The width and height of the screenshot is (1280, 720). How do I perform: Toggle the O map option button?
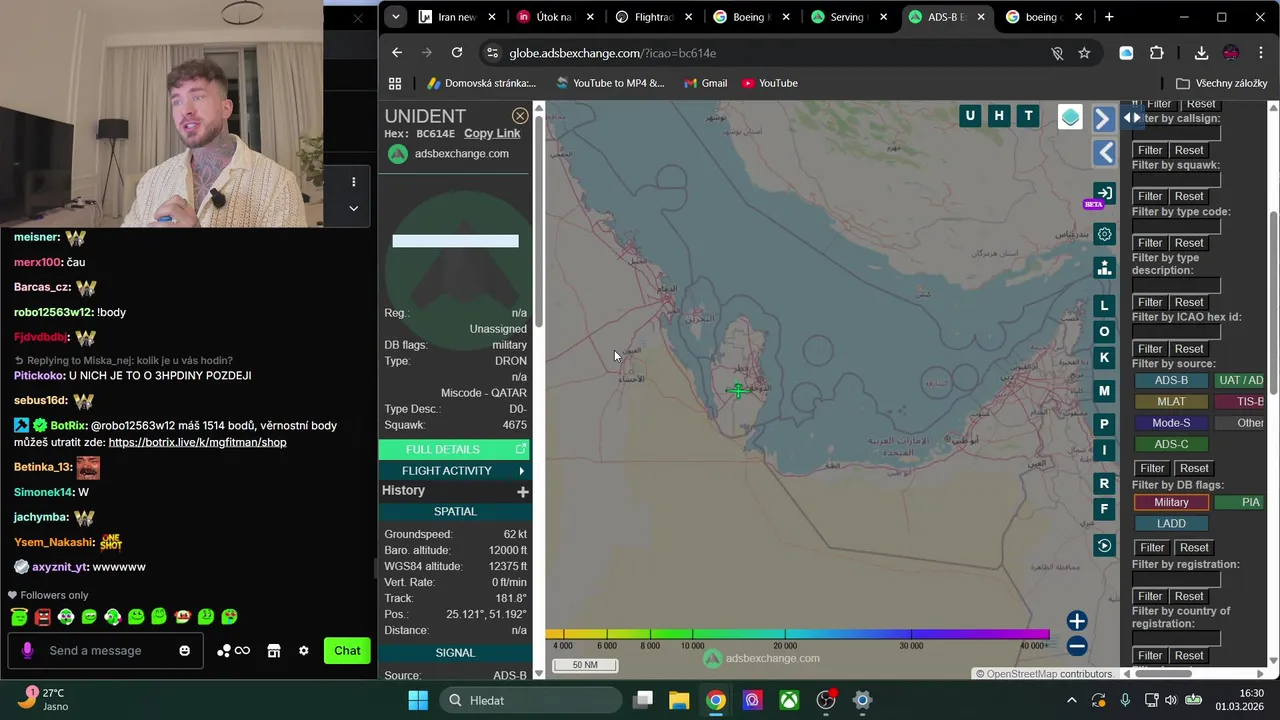pos(1104,332)
